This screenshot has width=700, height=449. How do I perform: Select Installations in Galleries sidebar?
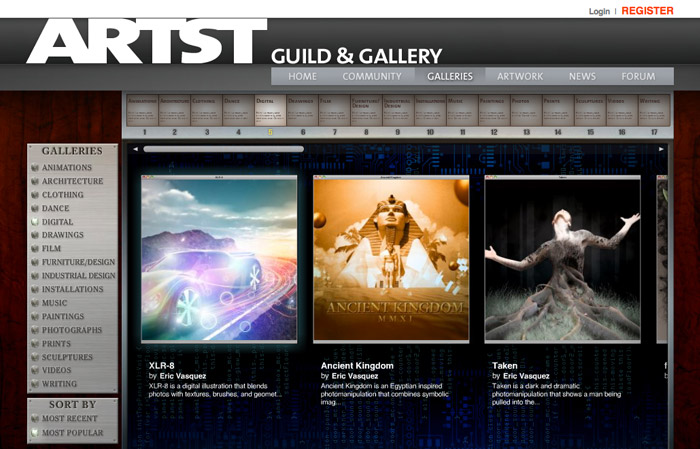(x=72, y=289)
